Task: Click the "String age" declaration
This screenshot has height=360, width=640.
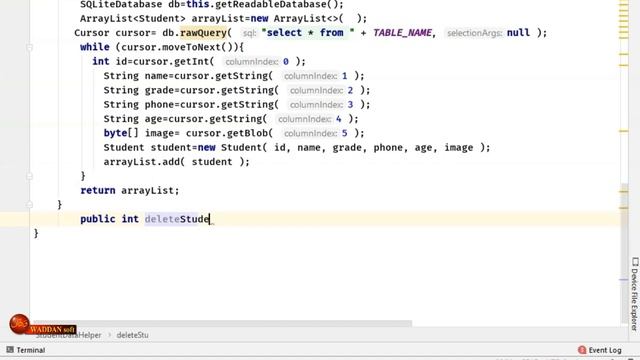Action: [x=133, y=119]
